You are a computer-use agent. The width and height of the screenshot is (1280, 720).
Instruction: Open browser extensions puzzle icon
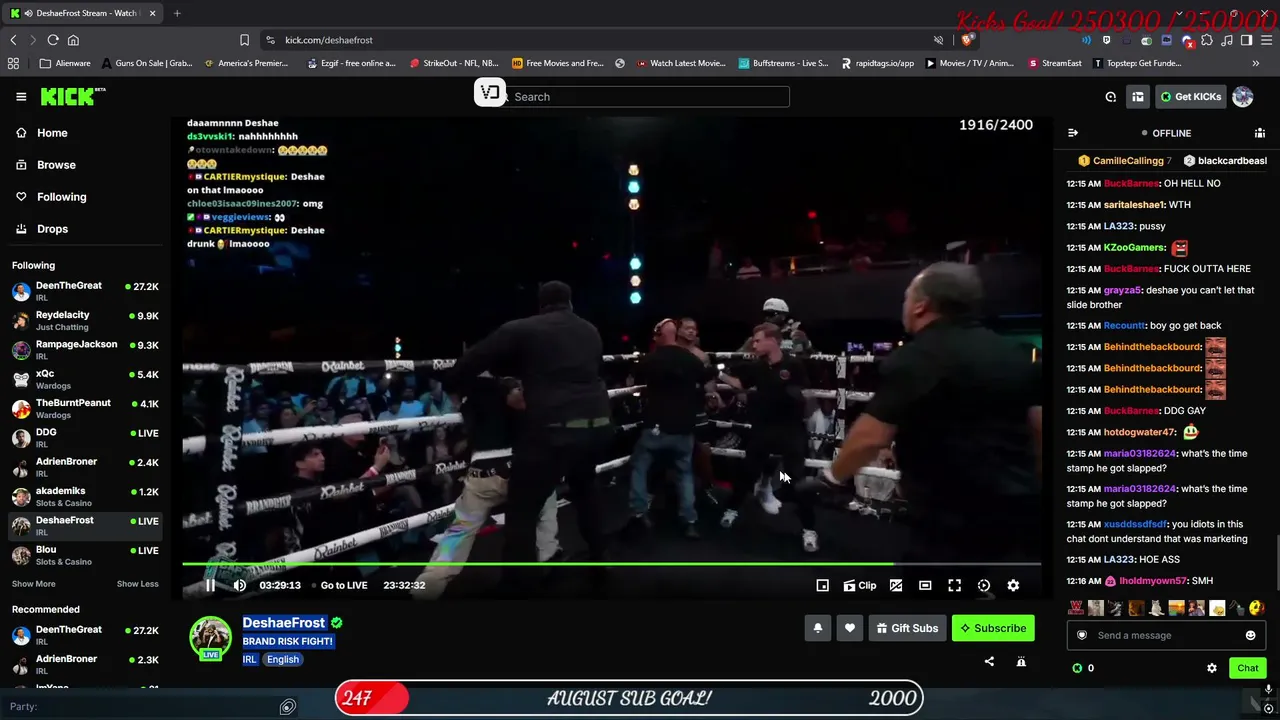pyautogui.click(x=1207, y=40)
